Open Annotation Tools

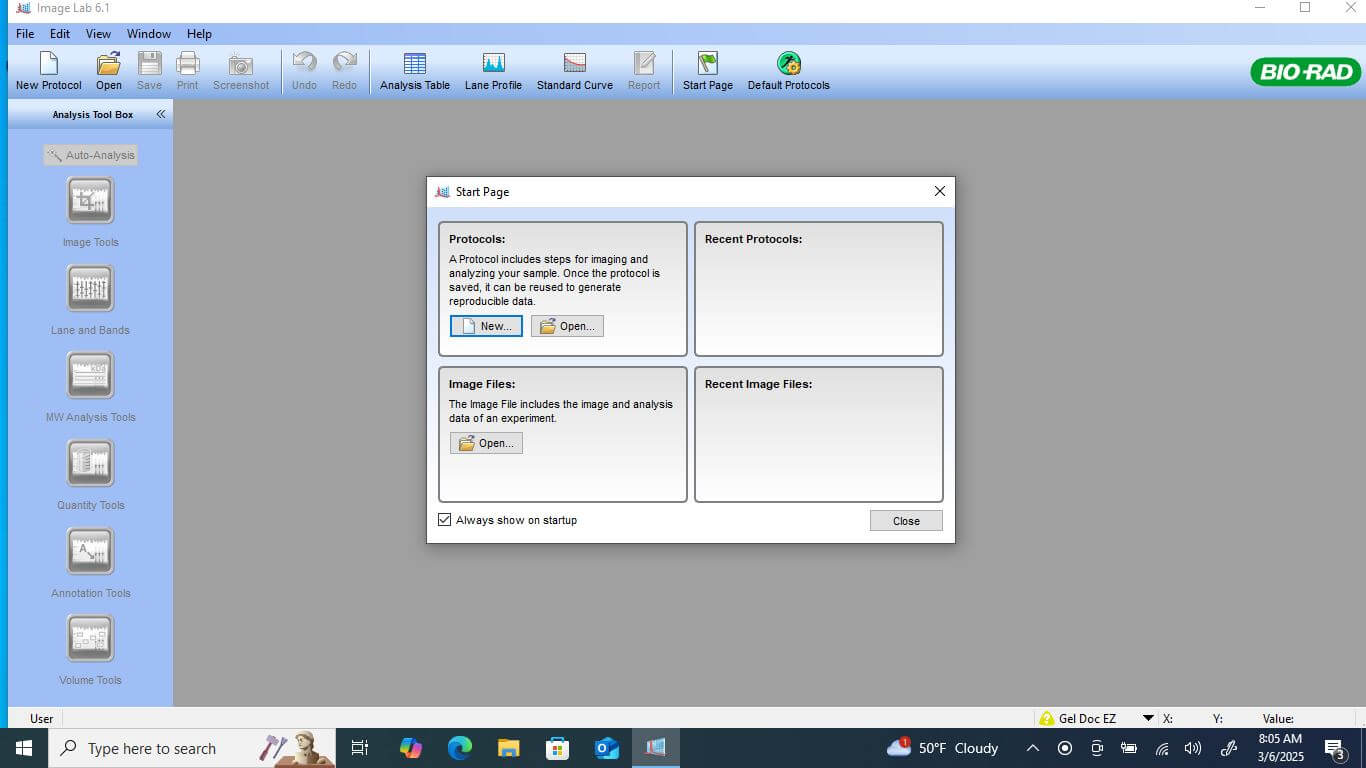[90, 551]
